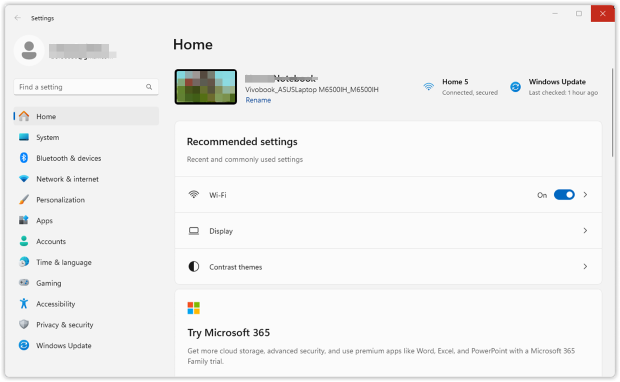Go to Bluetooth & devices
The width and height of the screenshot is (620, 382).
click(x=86, y=158)
